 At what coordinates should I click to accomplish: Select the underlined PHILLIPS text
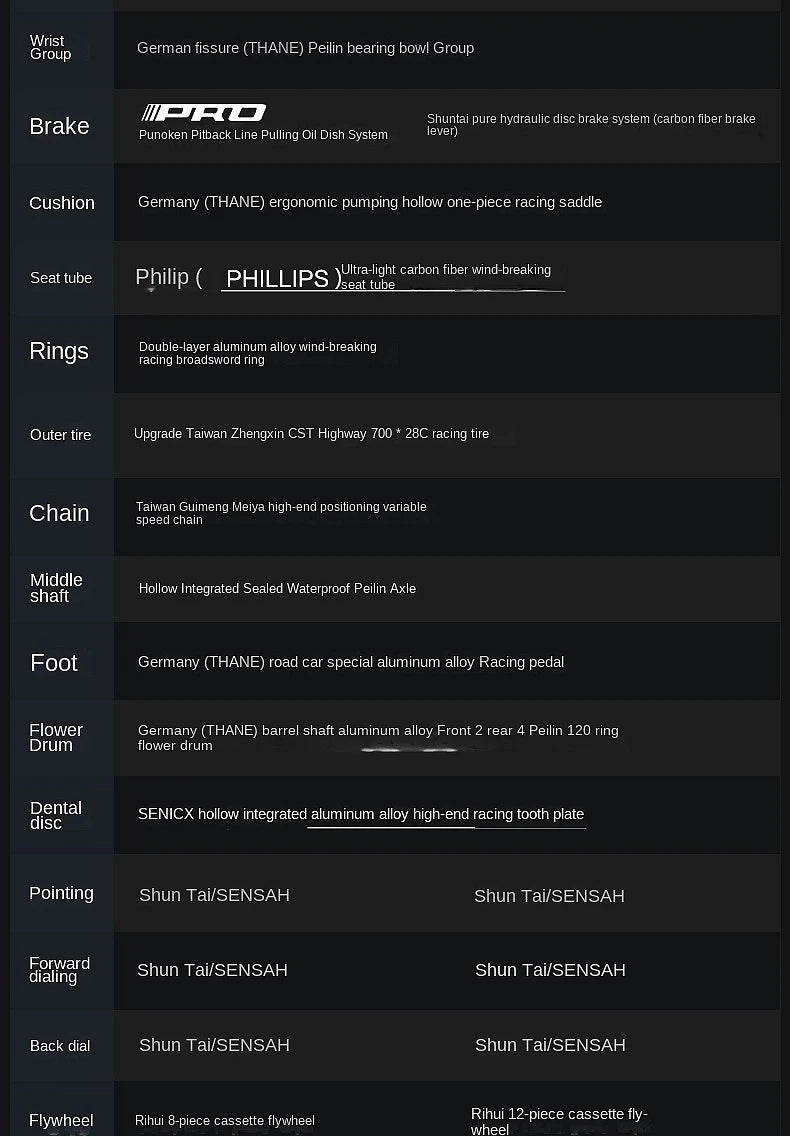(x=278, y=278)
